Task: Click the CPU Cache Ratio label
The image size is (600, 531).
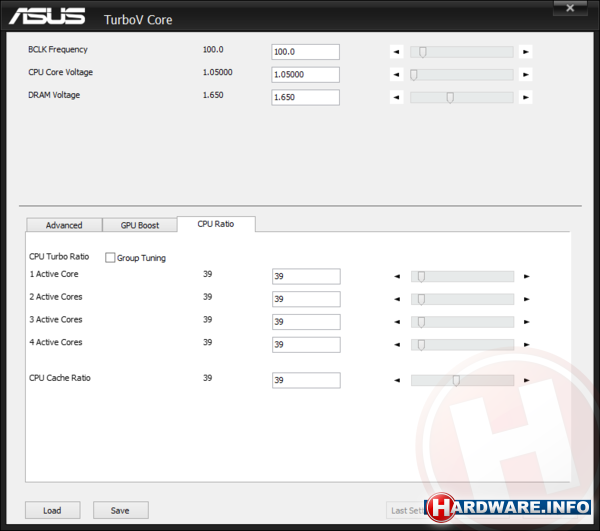Action: pos(60,378)
